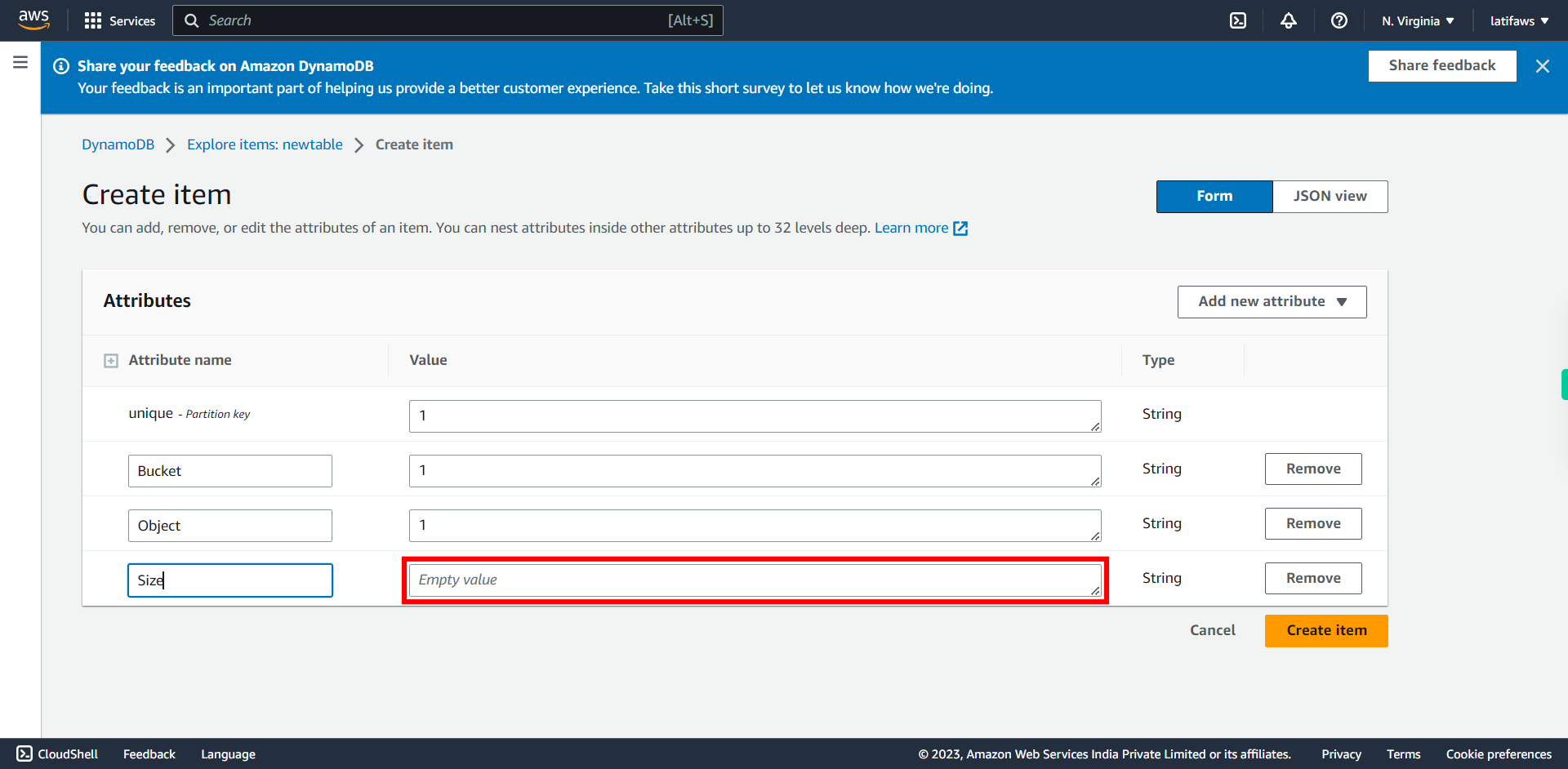Remove the Size attribute
The height and width of the screenshot is (769, 1568).
(1313, 578)
